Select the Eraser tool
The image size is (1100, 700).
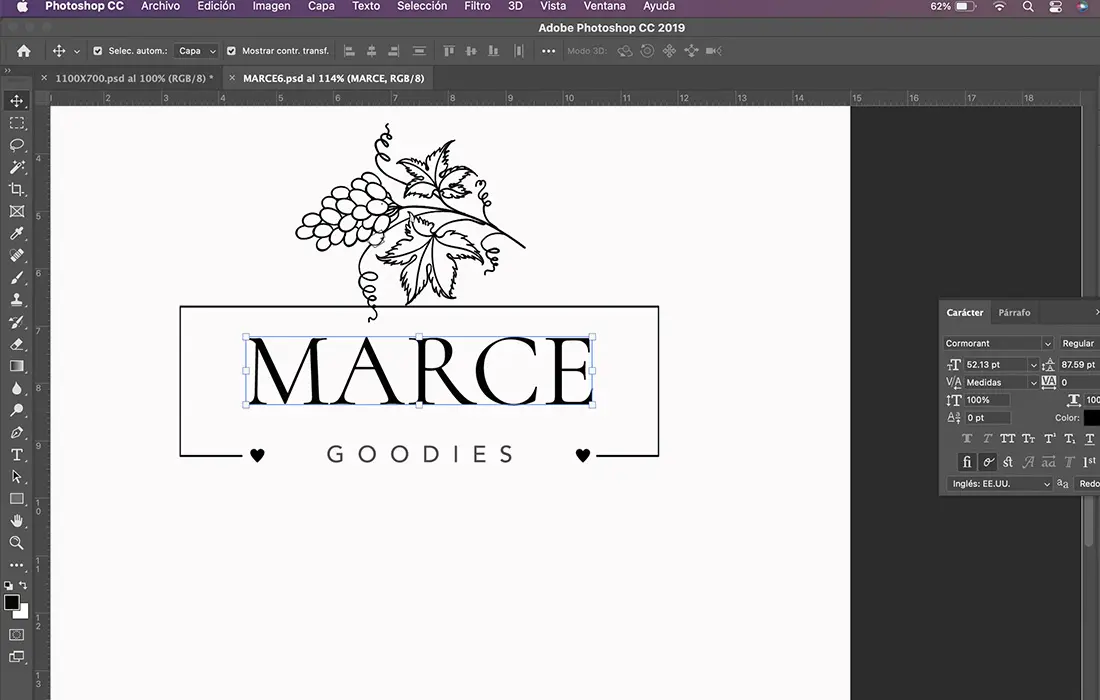tap(17, 344)
